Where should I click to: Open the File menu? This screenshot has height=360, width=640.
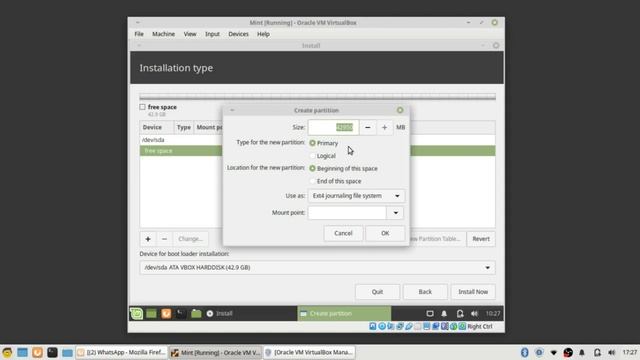(139, 34)
